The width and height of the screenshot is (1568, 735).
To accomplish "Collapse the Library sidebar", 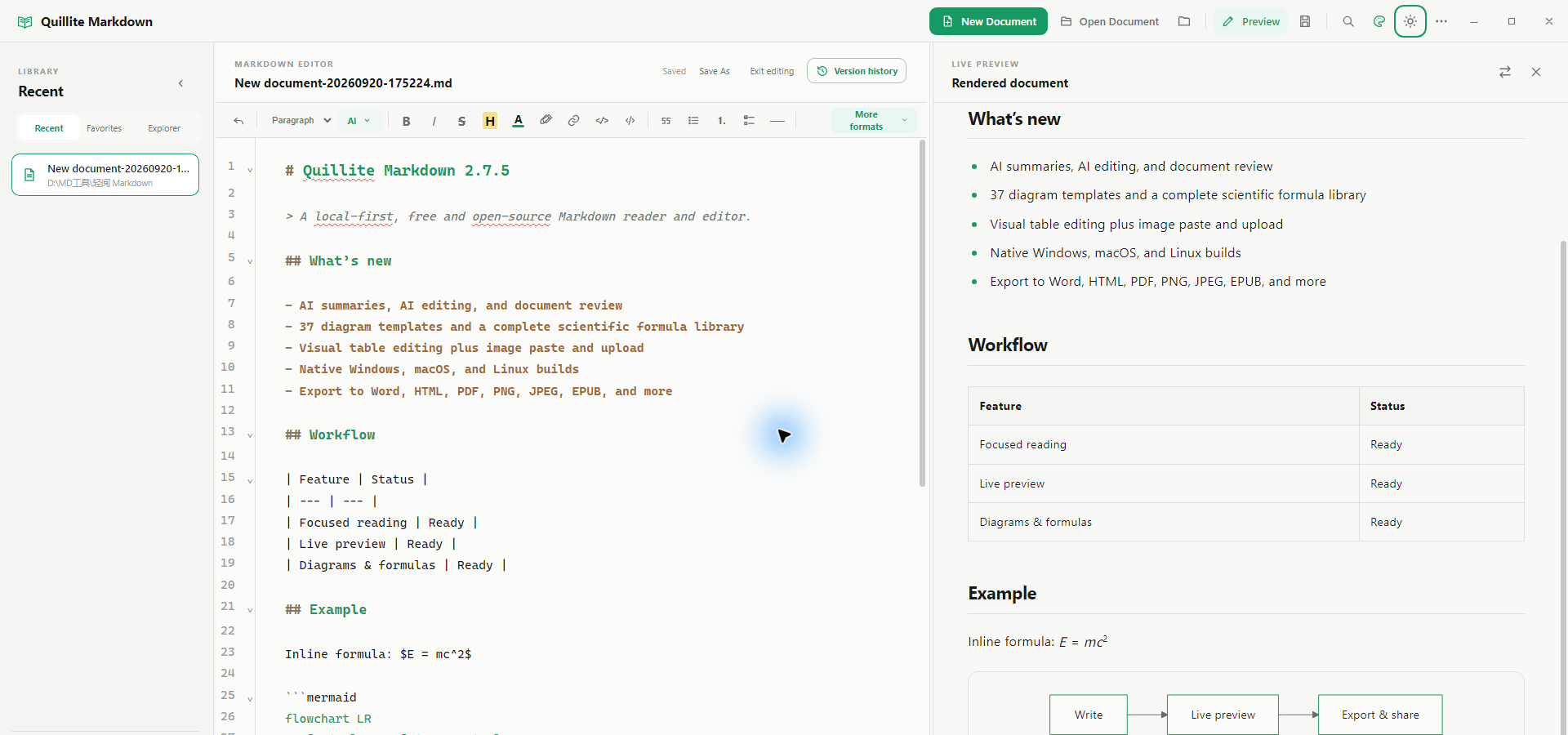I will (x=180, y=83).
